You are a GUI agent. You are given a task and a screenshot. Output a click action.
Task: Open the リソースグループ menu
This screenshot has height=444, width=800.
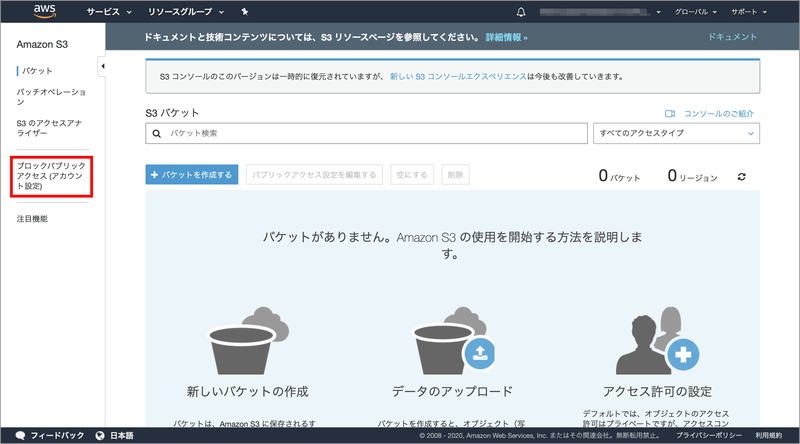coord(186,12)
